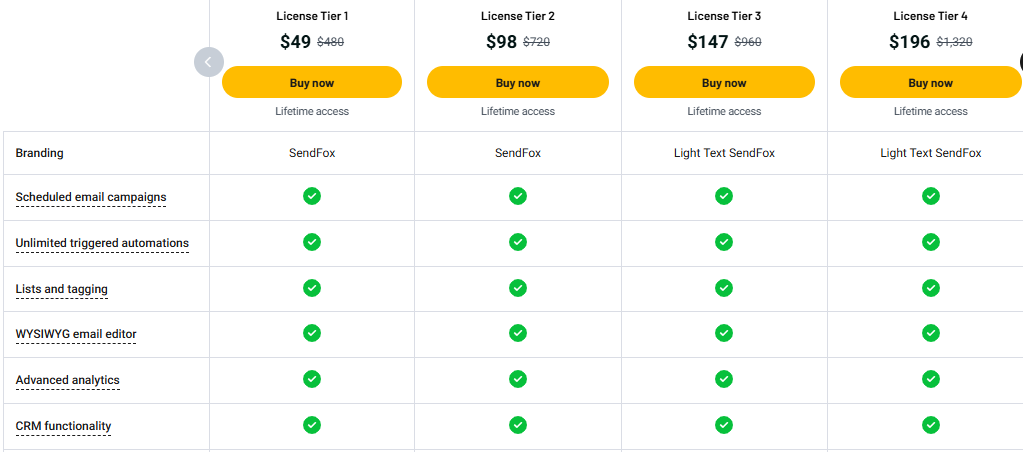Viewport: 1023px width, 452px height.
Task: Click Tier 4 checkmark for WYSIWYG email editor
Action: (x=931, y=333)
